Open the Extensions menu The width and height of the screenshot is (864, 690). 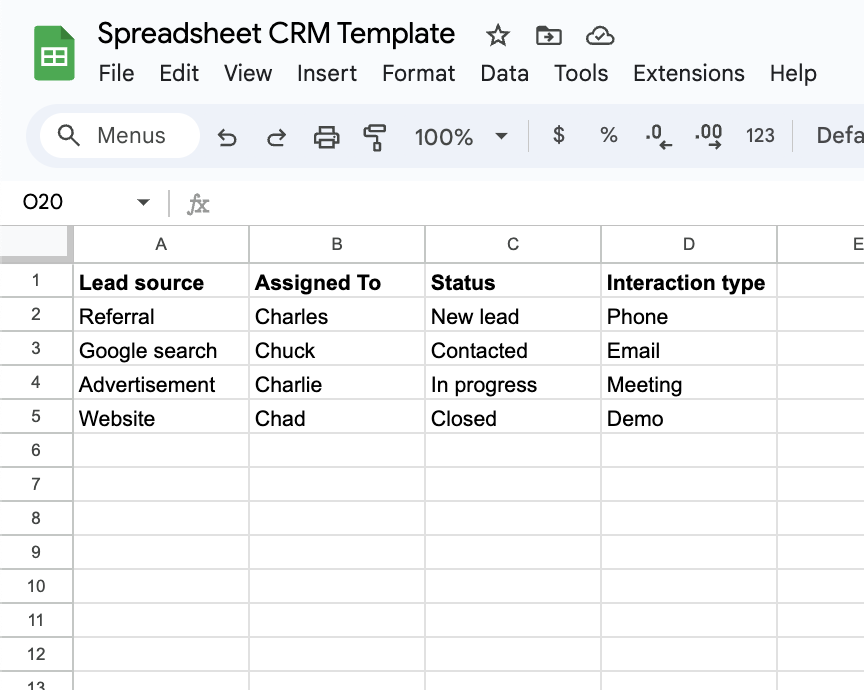tap(689, 73)
